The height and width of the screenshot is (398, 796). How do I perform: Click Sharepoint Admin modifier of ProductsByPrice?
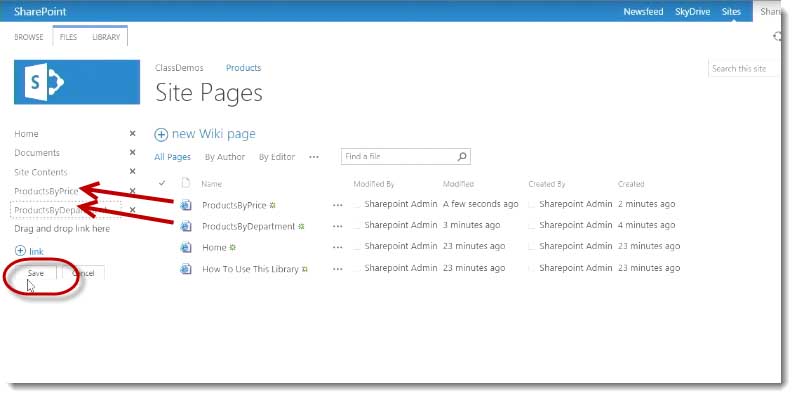(401, 204)
